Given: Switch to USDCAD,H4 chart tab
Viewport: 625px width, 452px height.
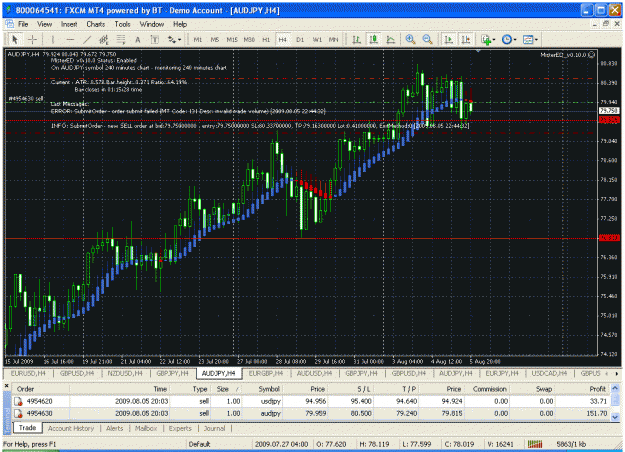Looking at the screenshot, I should point(549,373).
